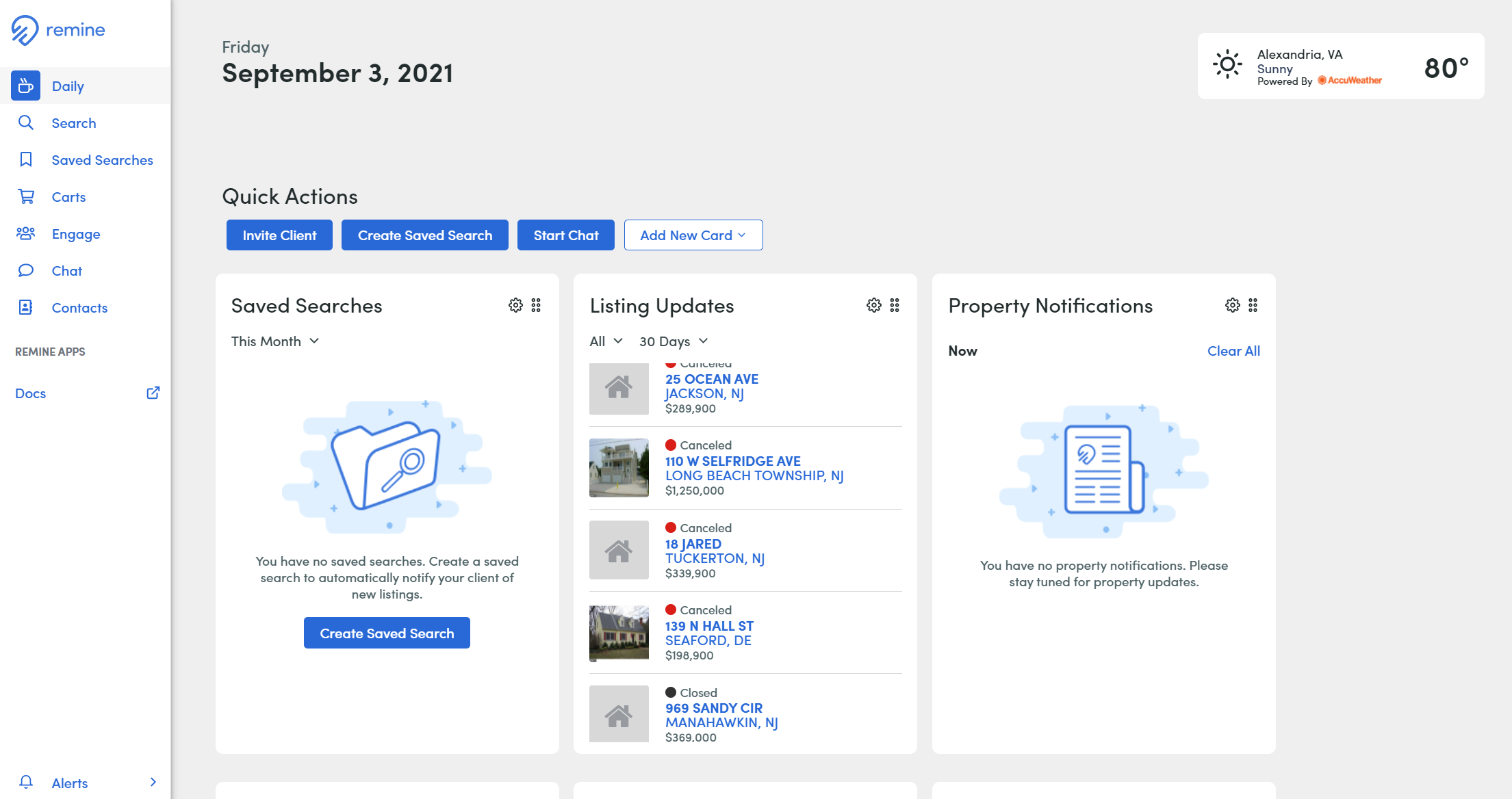This screenshot has width=1512, height=799.
Task: Expand the Add New Card dropdown
Action: tap(693, 235)
